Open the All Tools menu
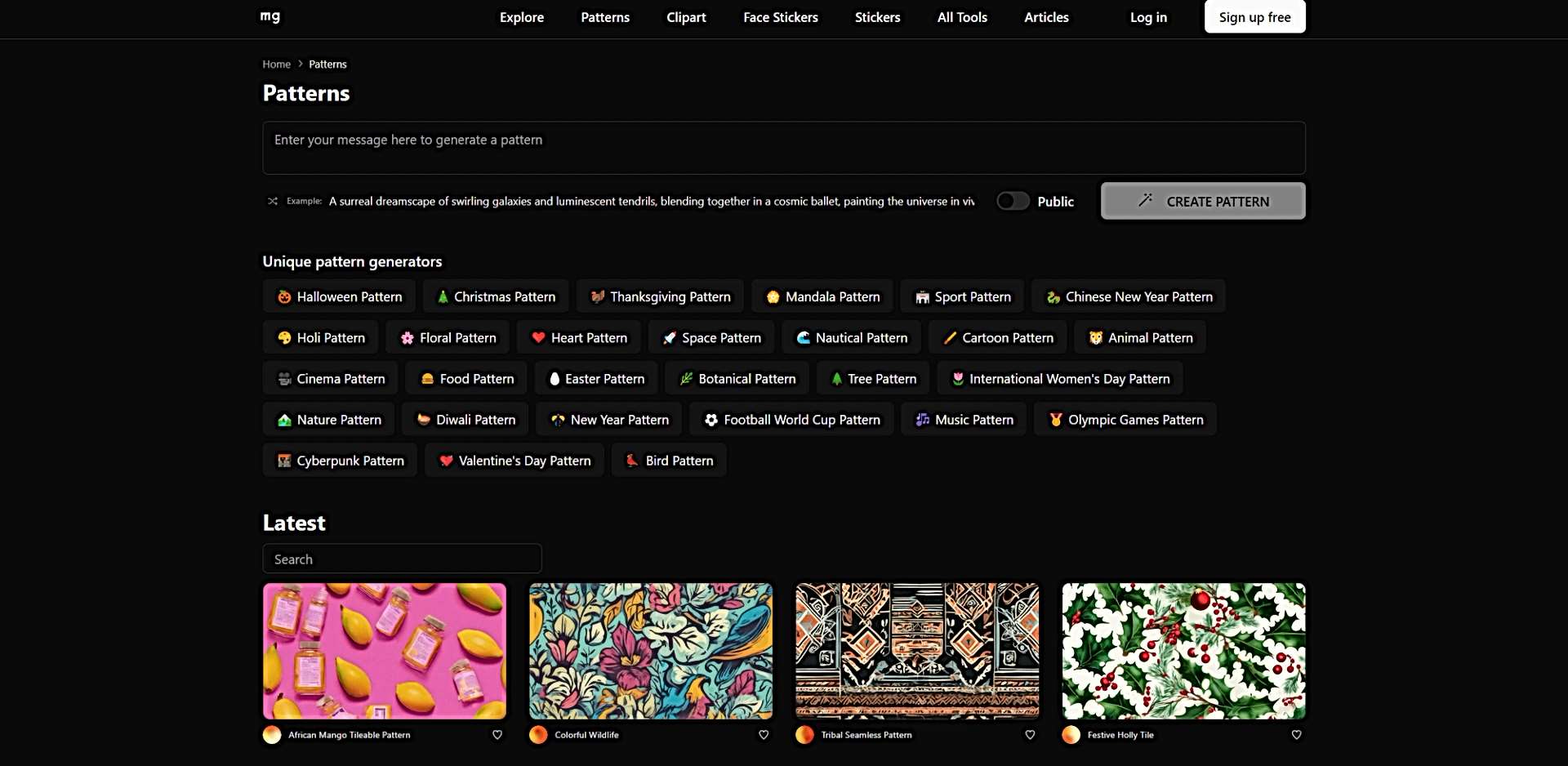 962,17
